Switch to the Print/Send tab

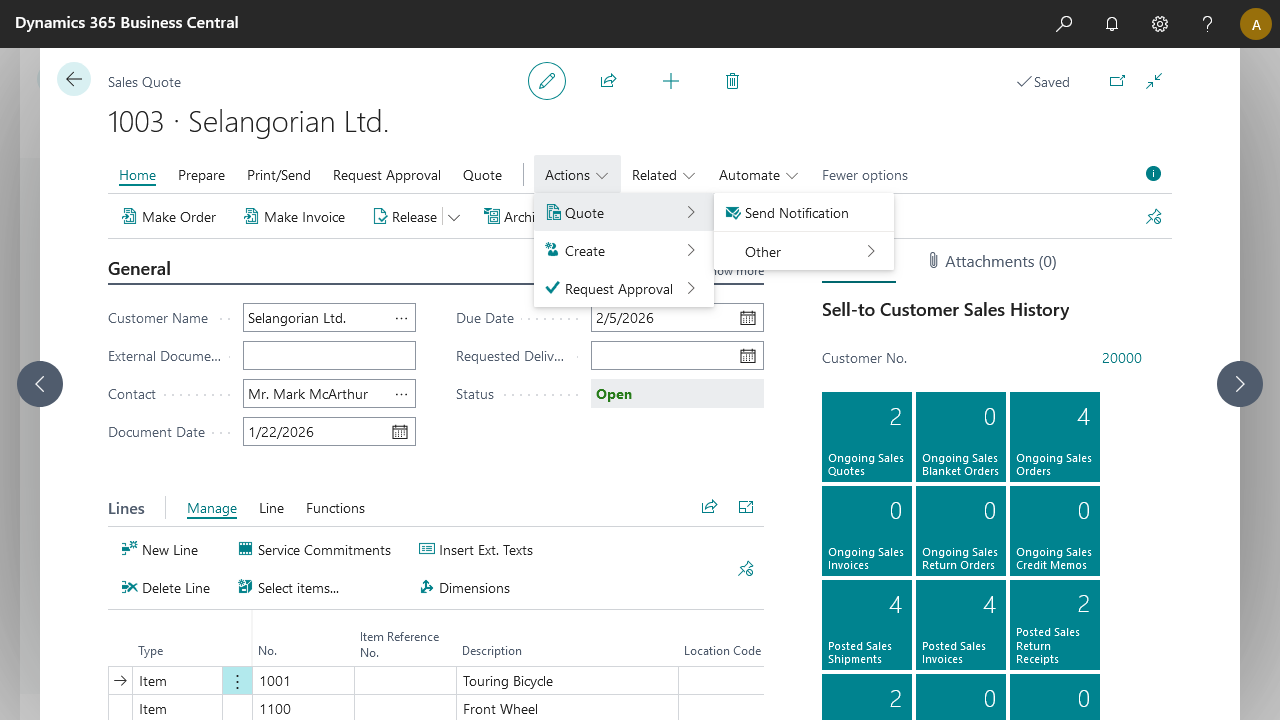pos(279,175)
